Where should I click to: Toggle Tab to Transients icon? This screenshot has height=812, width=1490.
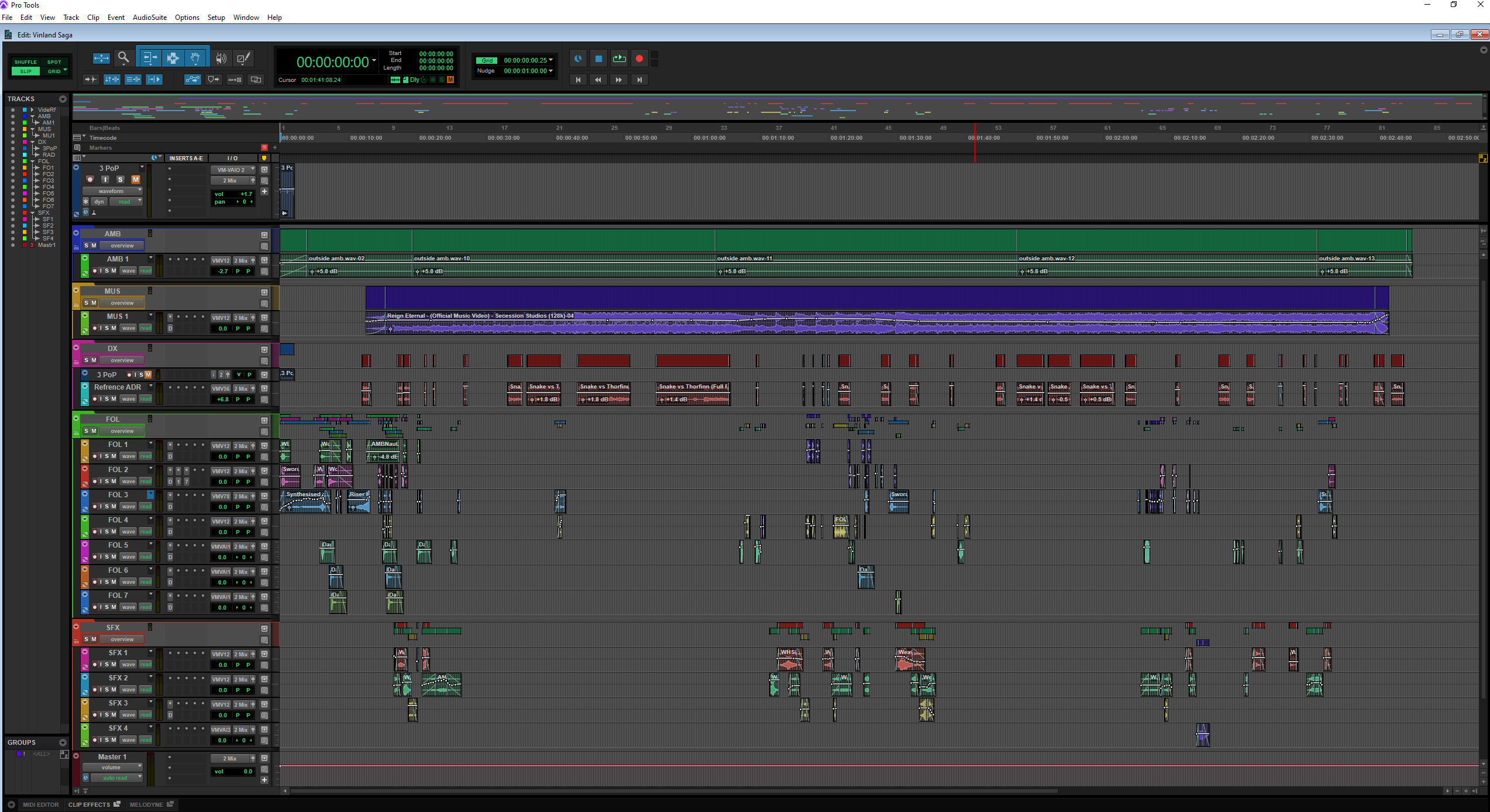(91, 79)
